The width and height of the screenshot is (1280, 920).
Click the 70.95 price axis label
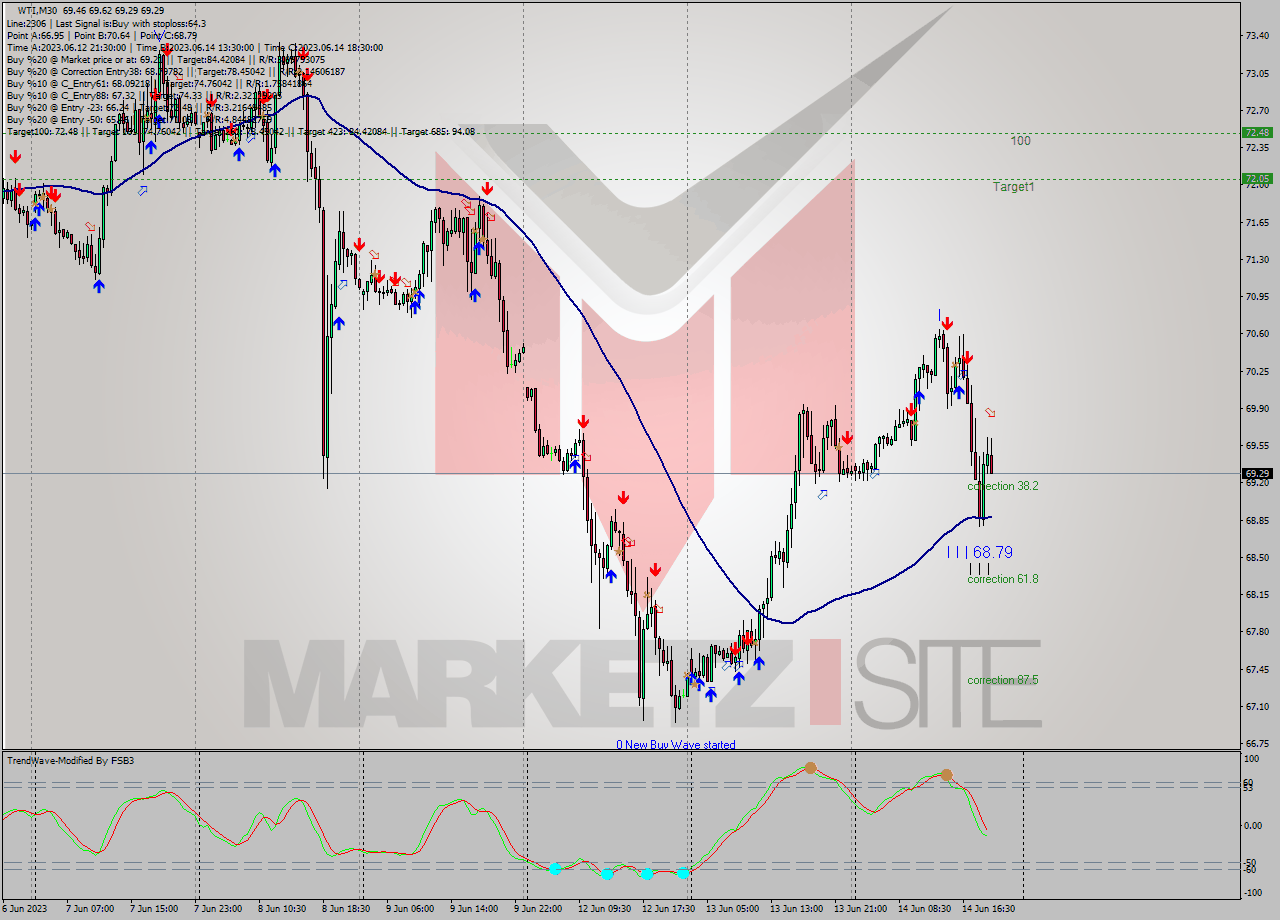[1258, 296]
